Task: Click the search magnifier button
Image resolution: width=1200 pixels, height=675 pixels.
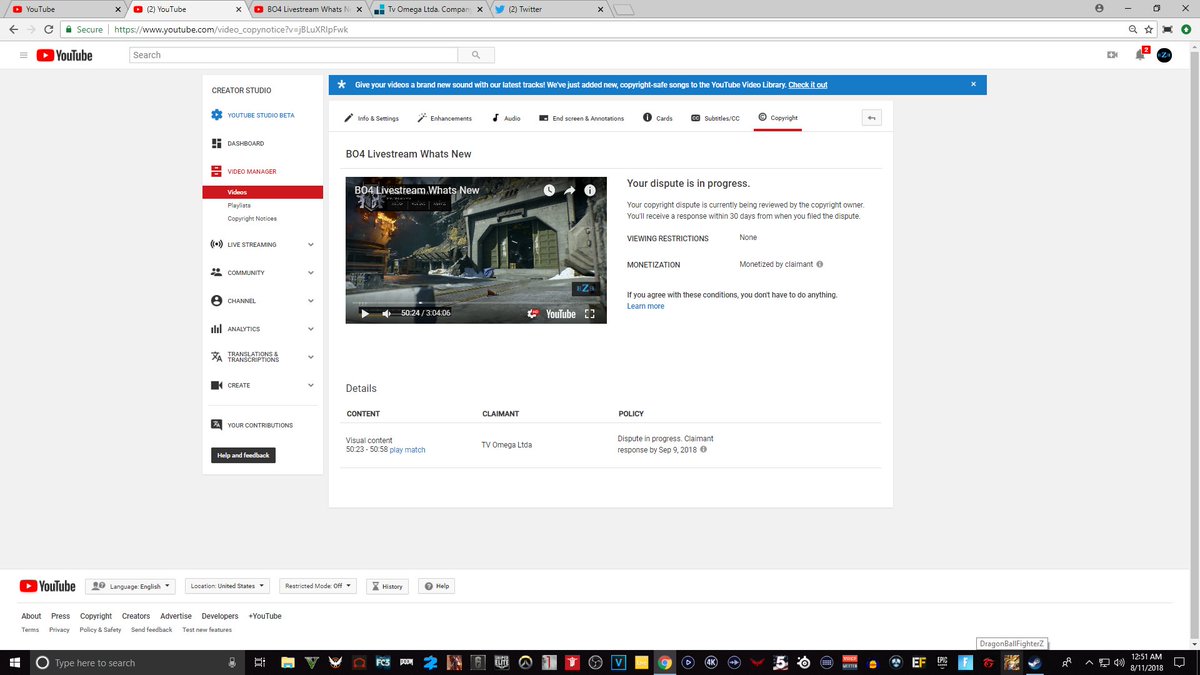Action: [x=476, y=55]
